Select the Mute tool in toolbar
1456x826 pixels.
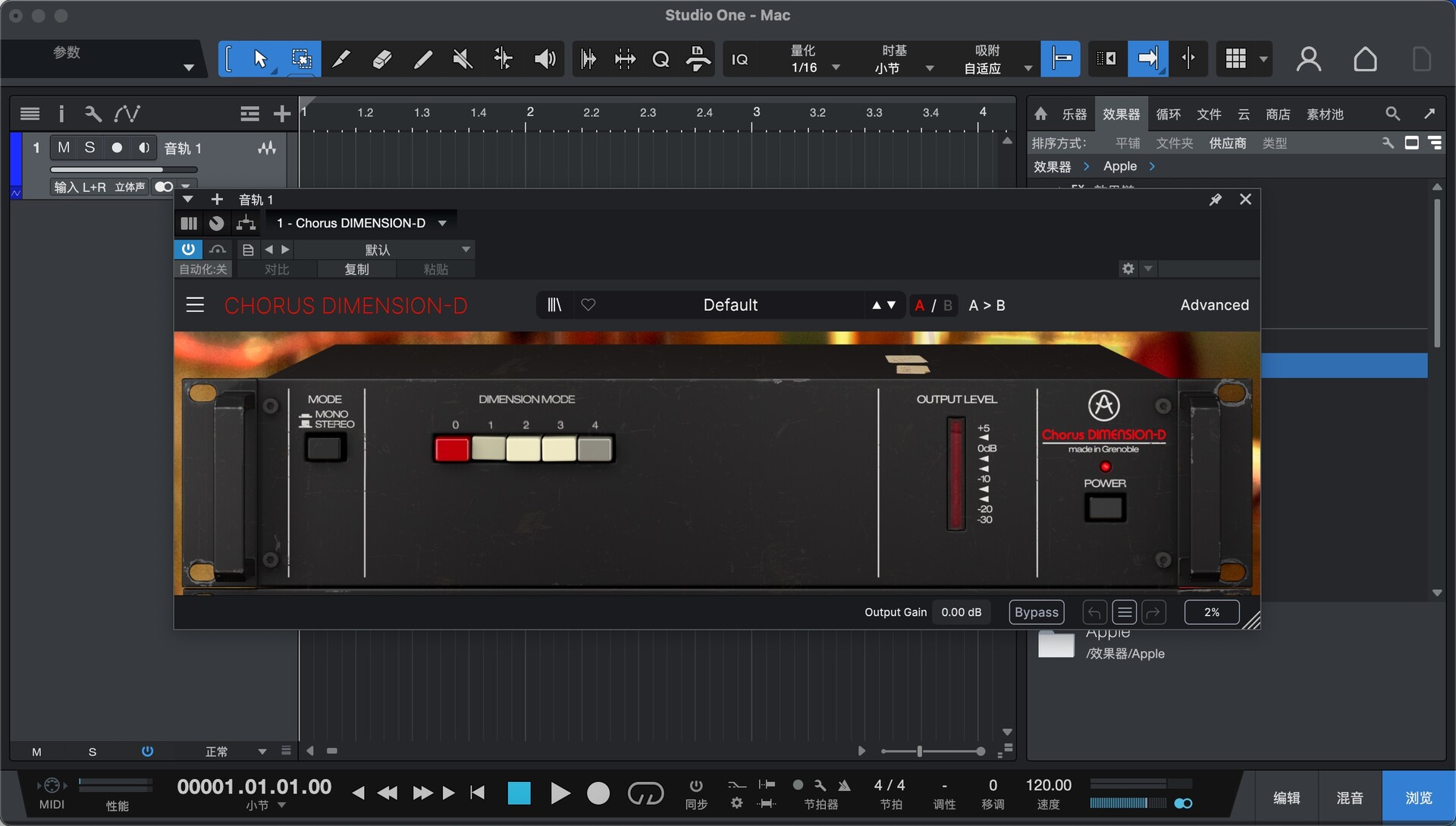(x=462, y=58)
